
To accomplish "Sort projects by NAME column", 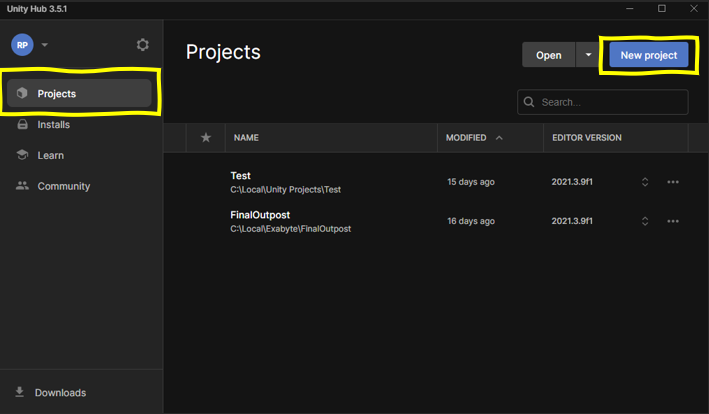I will 246,137.
